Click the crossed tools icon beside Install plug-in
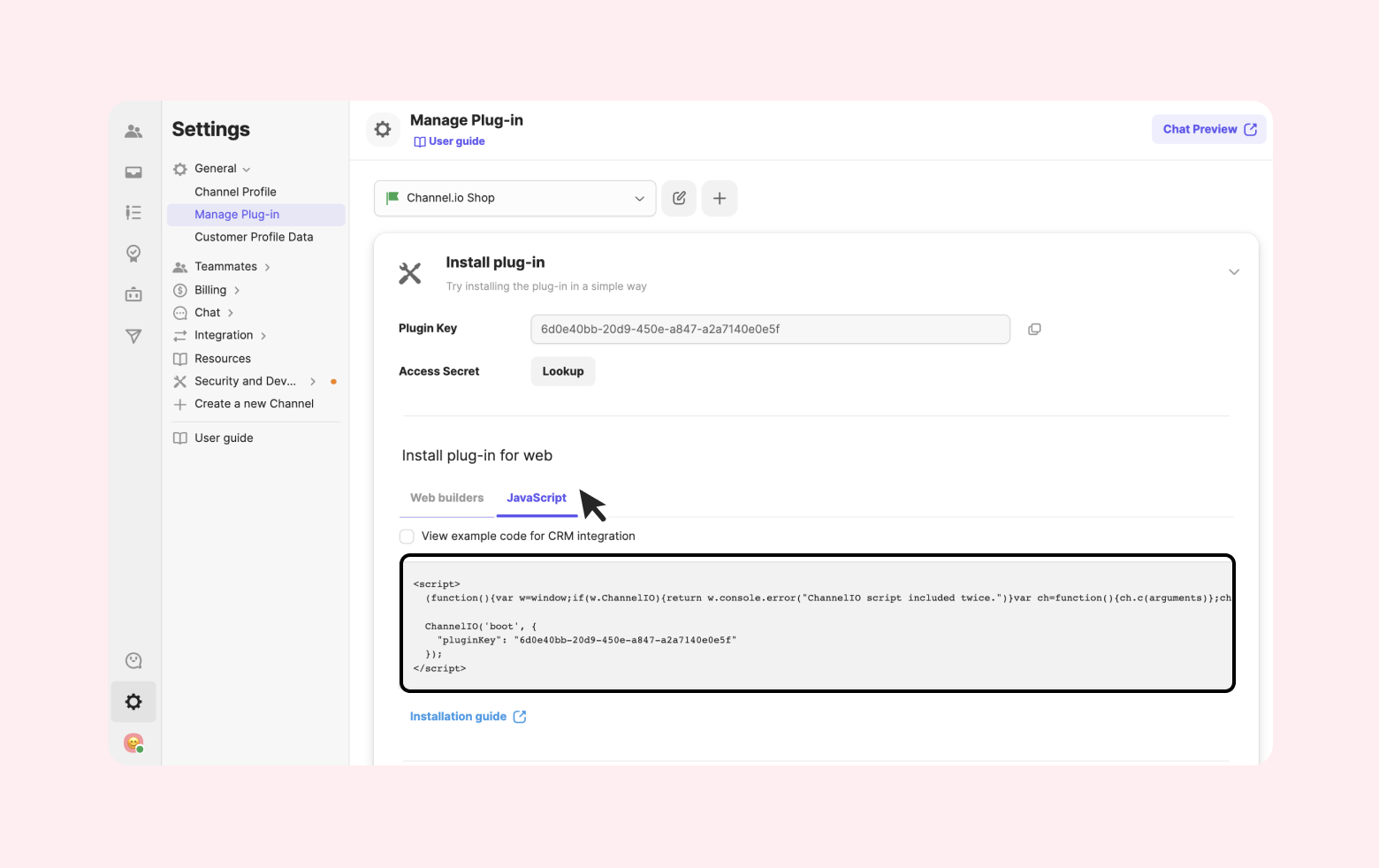Image resolution: width=1379 pixels, height=868 pixels. pyautogui.click(x=410, y=273)
